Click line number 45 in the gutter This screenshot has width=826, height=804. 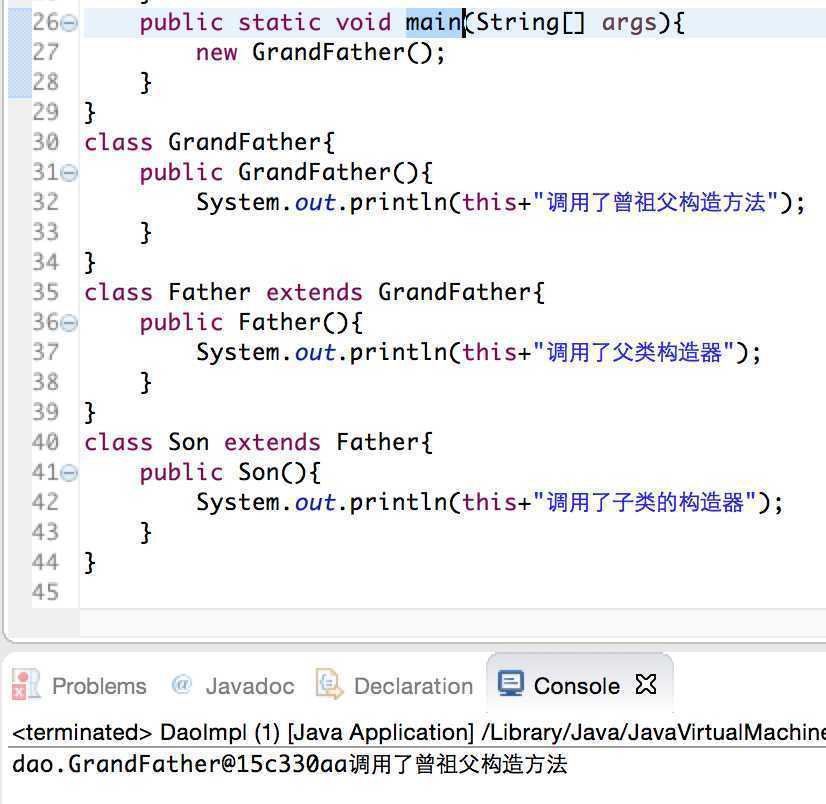[x=45, y=592]
